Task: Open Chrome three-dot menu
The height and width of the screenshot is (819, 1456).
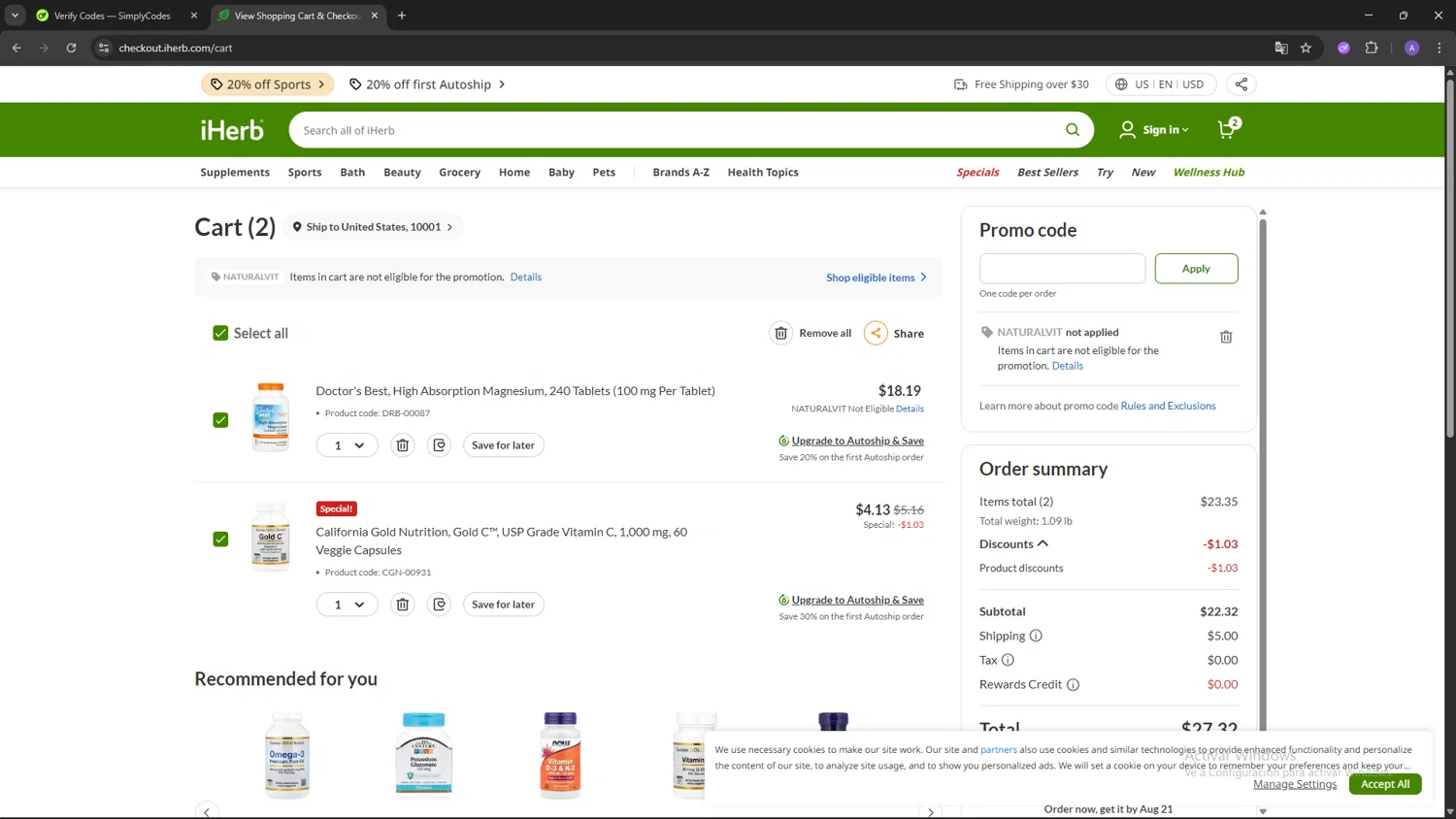Action: (x=1439, y=48)
